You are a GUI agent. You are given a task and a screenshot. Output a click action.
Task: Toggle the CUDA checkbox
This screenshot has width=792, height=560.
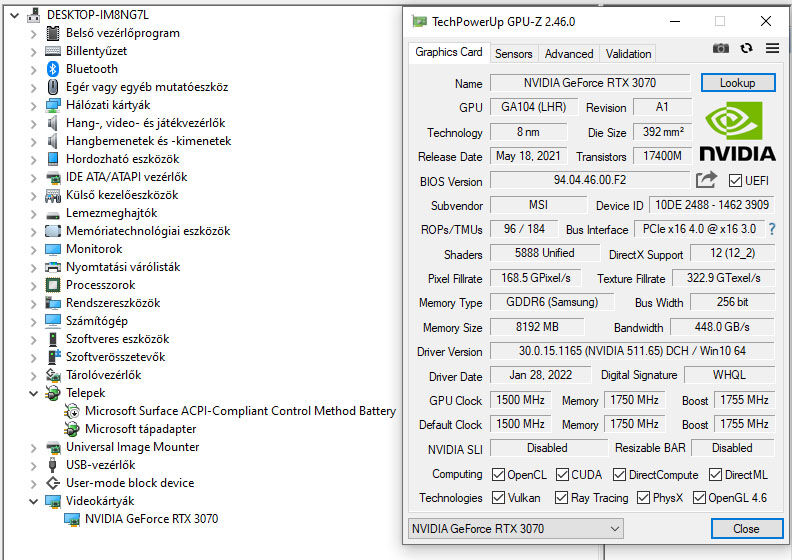562,475
